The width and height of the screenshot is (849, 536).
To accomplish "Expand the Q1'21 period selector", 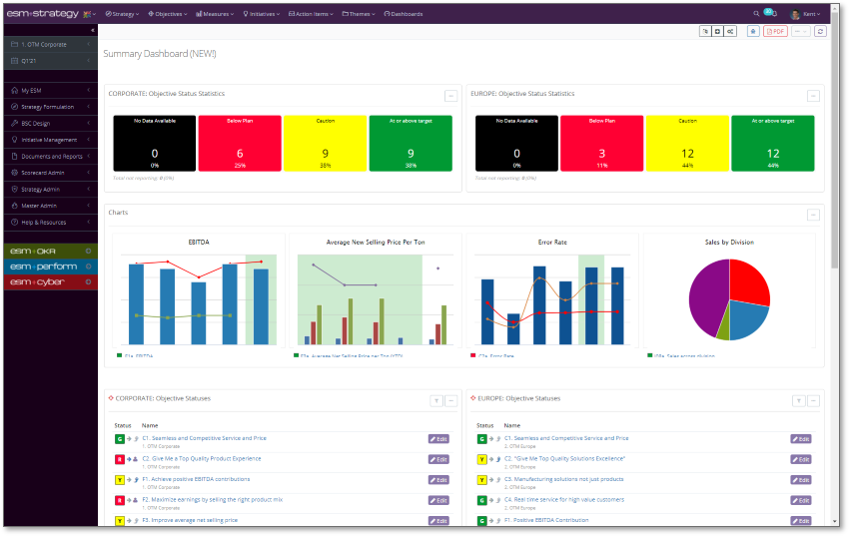I will [x=50, y=60].
